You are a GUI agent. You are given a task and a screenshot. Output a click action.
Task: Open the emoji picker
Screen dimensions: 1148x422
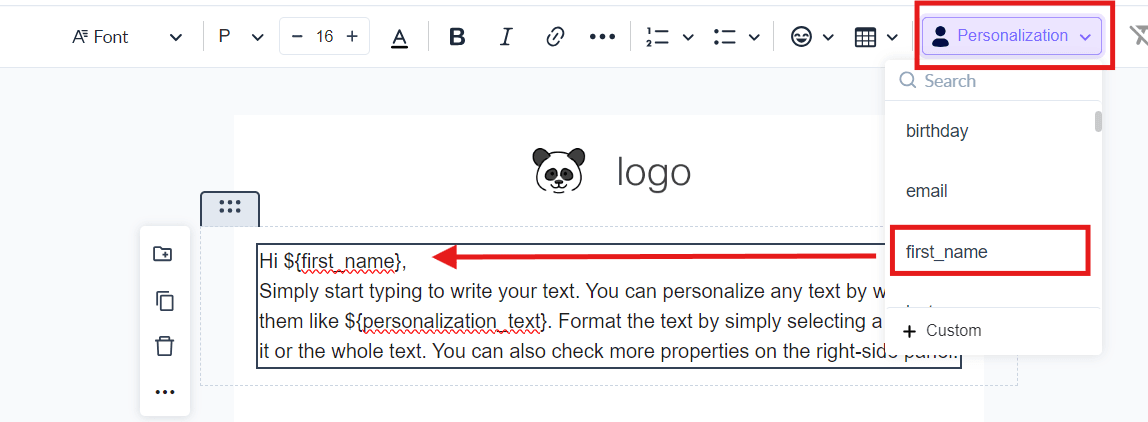(802, 37)
